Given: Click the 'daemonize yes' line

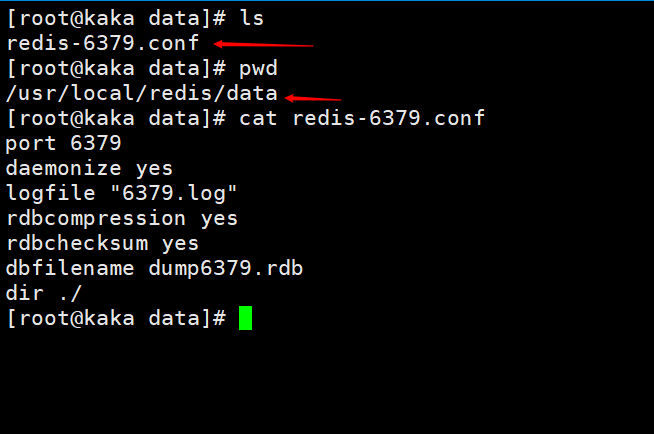Looking at the screenshot, I should pos(89,169).
